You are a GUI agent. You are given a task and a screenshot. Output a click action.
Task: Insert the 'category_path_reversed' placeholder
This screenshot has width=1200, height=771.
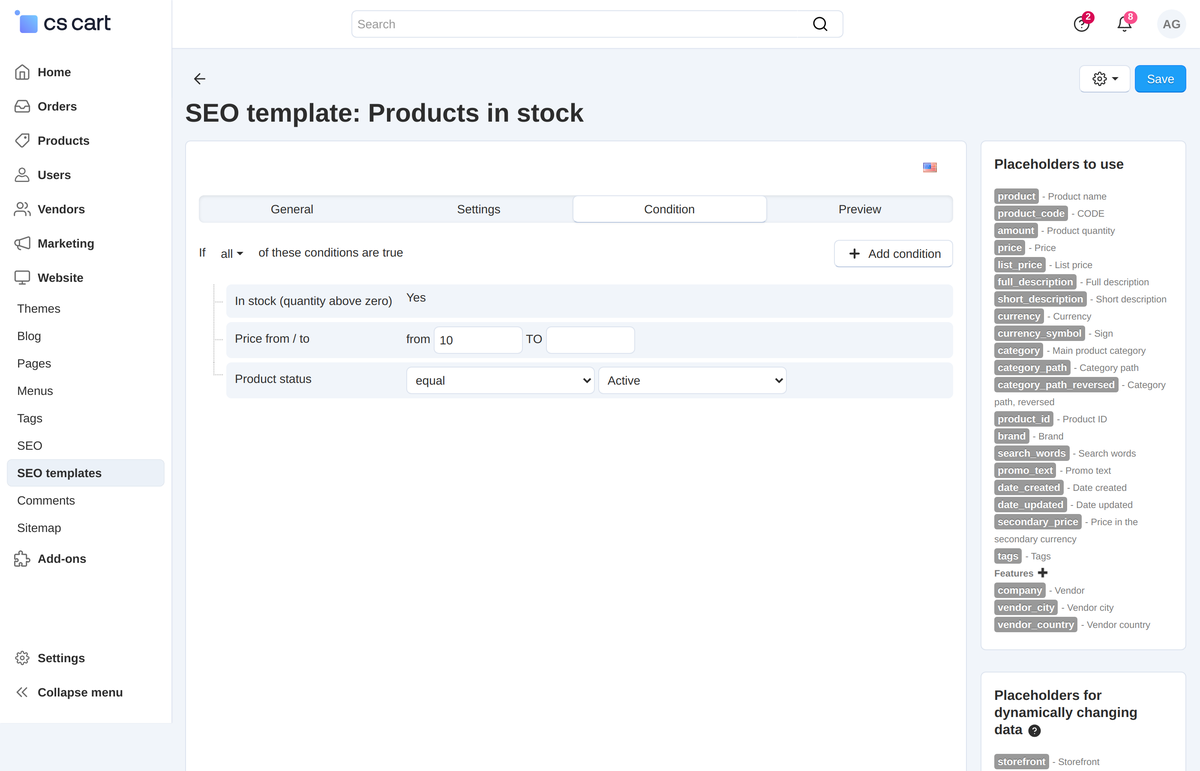click(1056, 385)
